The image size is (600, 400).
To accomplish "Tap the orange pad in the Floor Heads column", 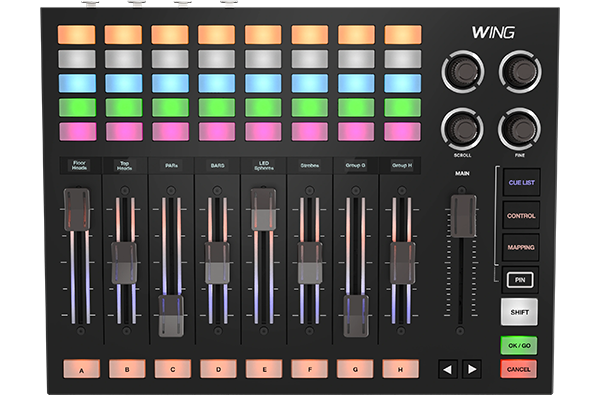I will (77, 34).
